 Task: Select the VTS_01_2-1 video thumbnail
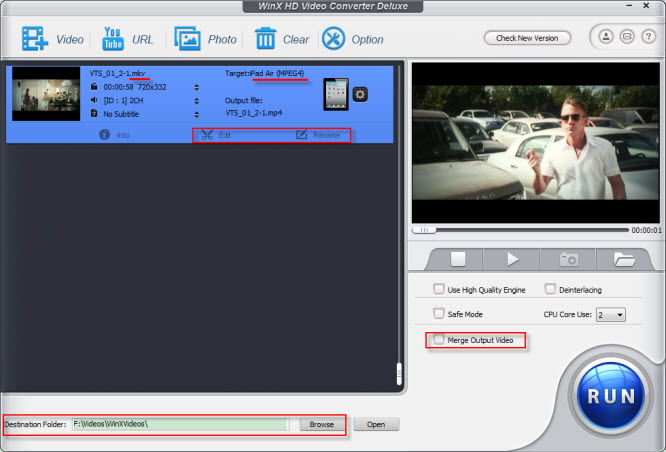tap(46, 94)
